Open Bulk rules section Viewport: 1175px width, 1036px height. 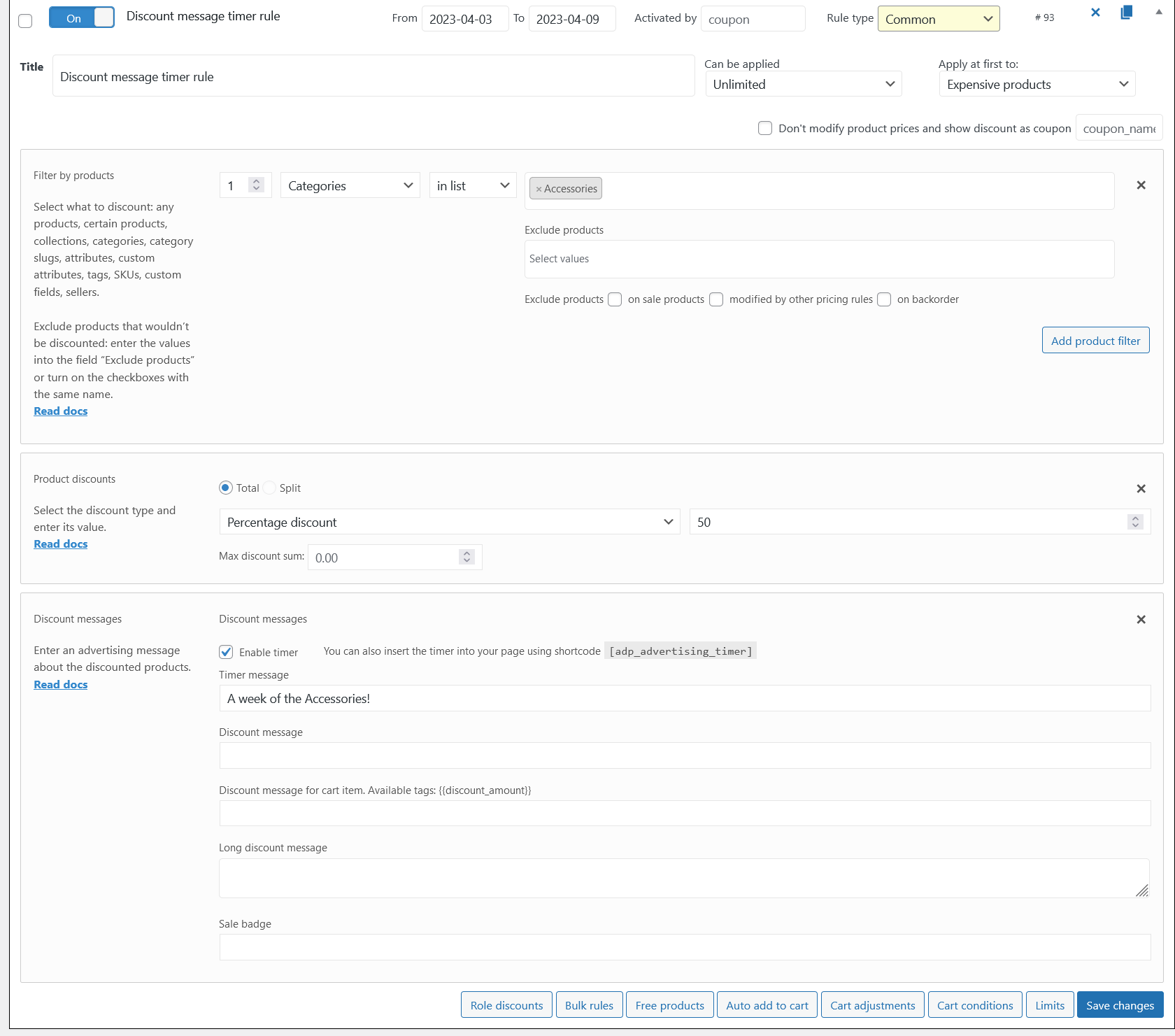tap(589, 1005)
